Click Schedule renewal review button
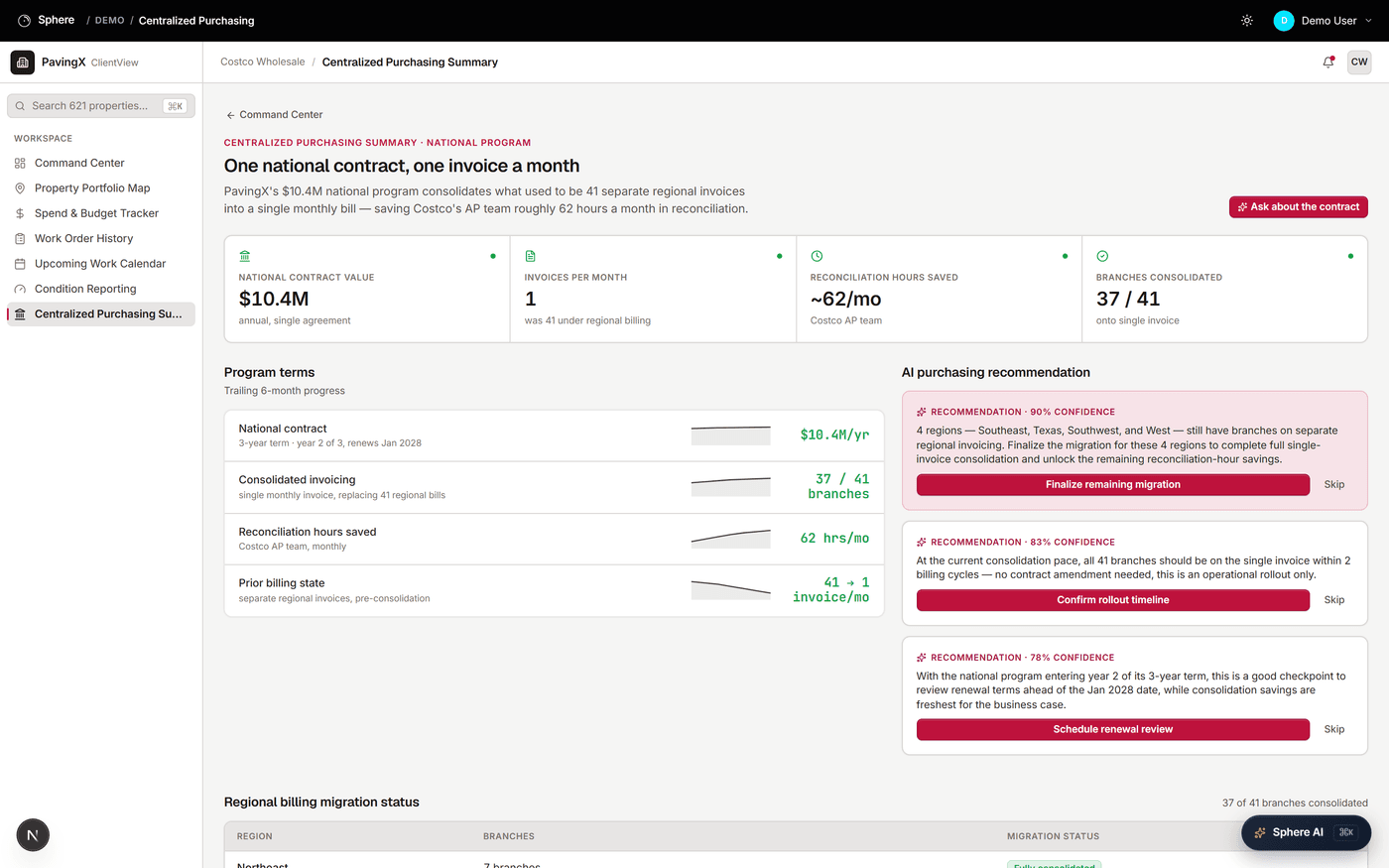The image size is (1389, 868). (x=1112, y=729)
